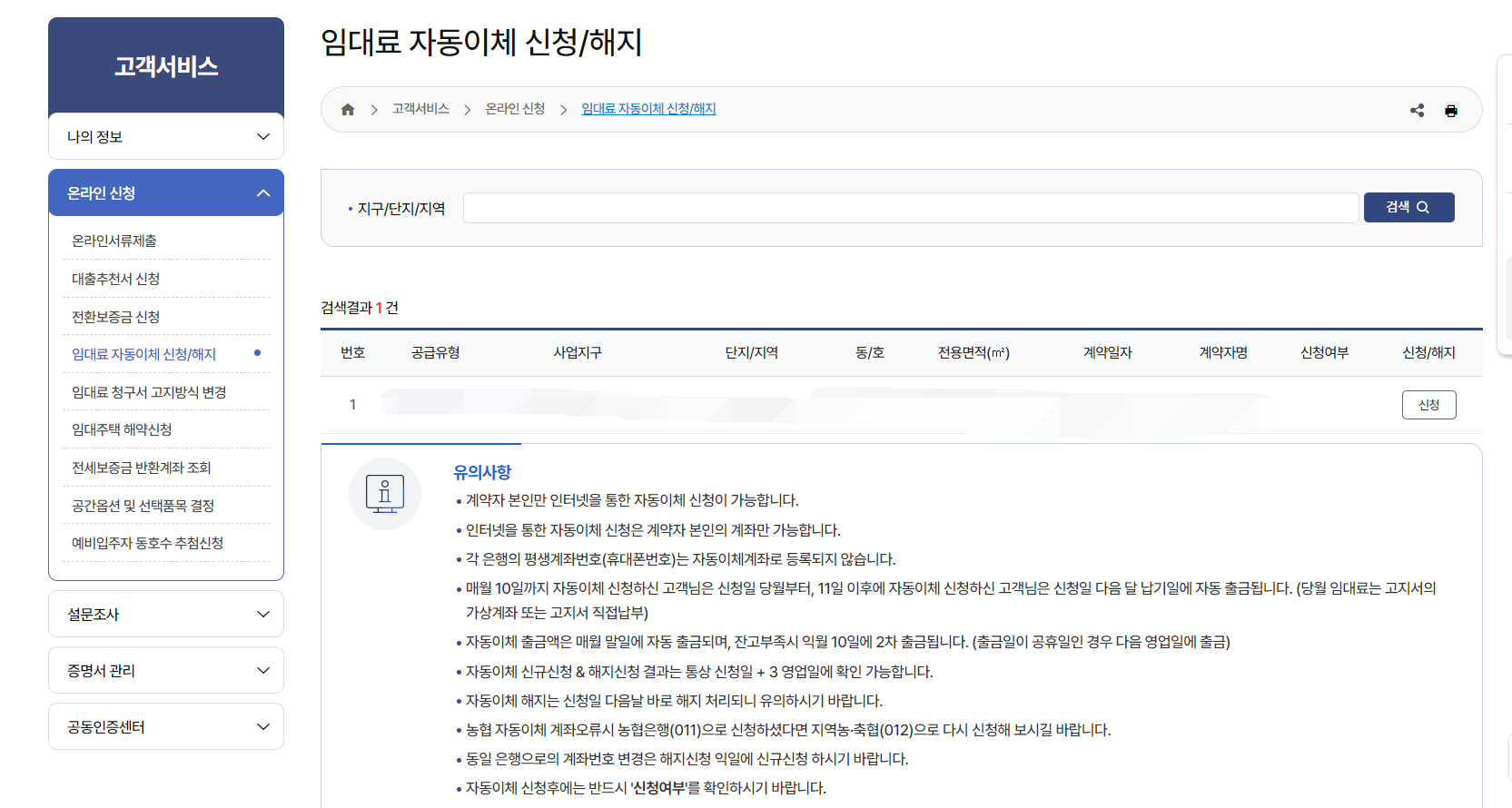
Task: Open 온라인서류제출 in the sidebar
Action: pos(114,241)
